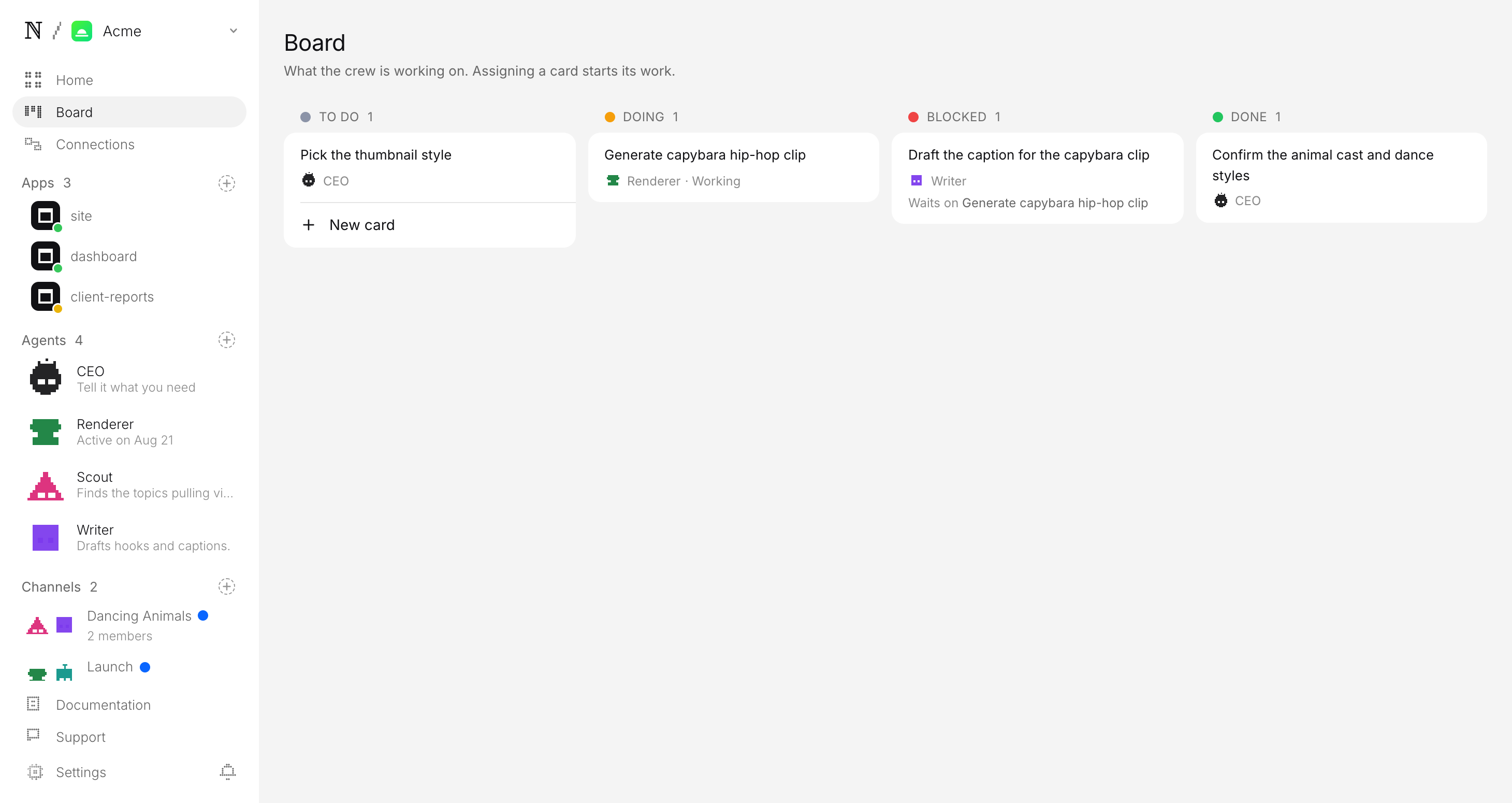Screen dimensions: 1512x803
Task: Open the notifications bell icon
Action: pyautogui.click(x=228, y=772)
